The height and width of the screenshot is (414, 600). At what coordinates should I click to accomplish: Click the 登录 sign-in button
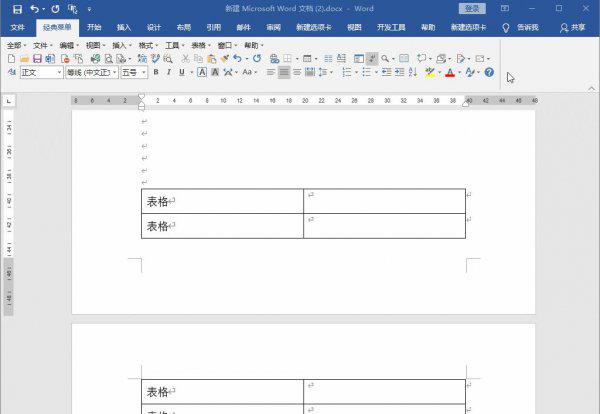coord(472,8)
